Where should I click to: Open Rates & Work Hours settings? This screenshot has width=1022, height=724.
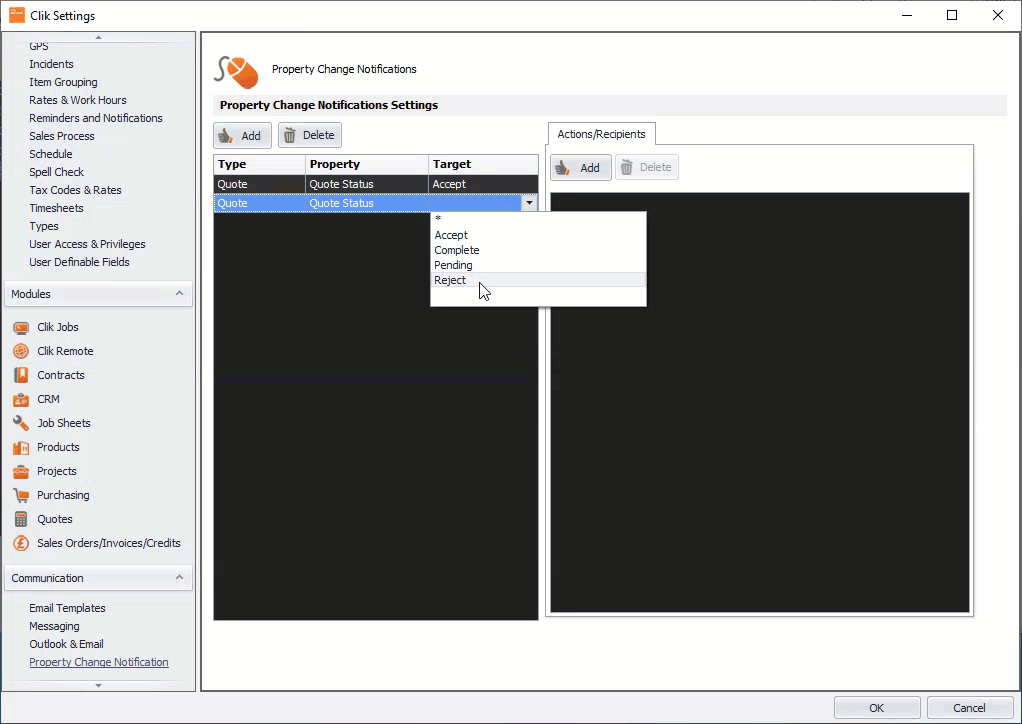(x=78, y=100)
